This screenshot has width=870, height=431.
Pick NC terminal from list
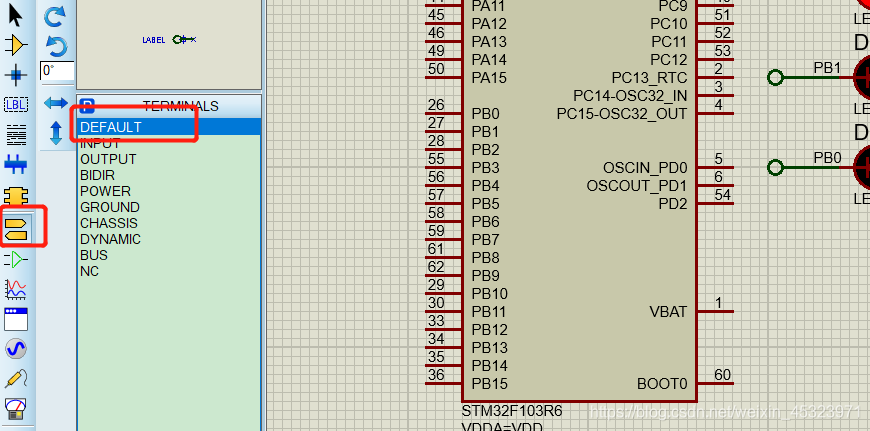click(x=89, y=272)
